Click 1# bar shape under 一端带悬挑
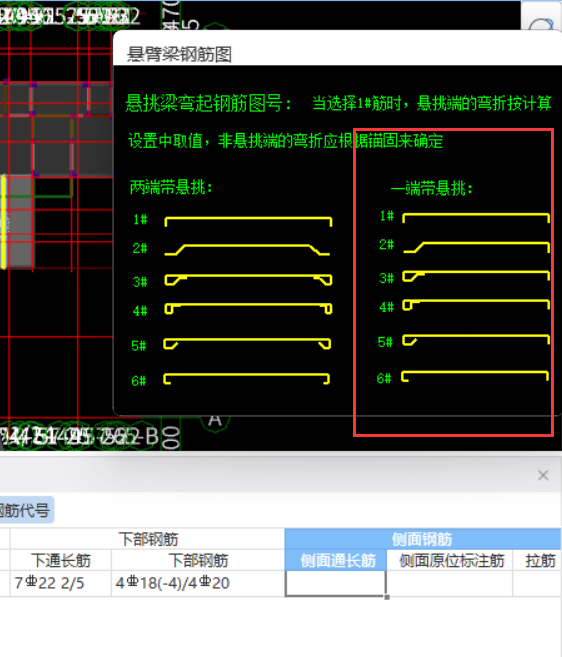The height and width of the screenshot is (657, 562). [476, 218]
